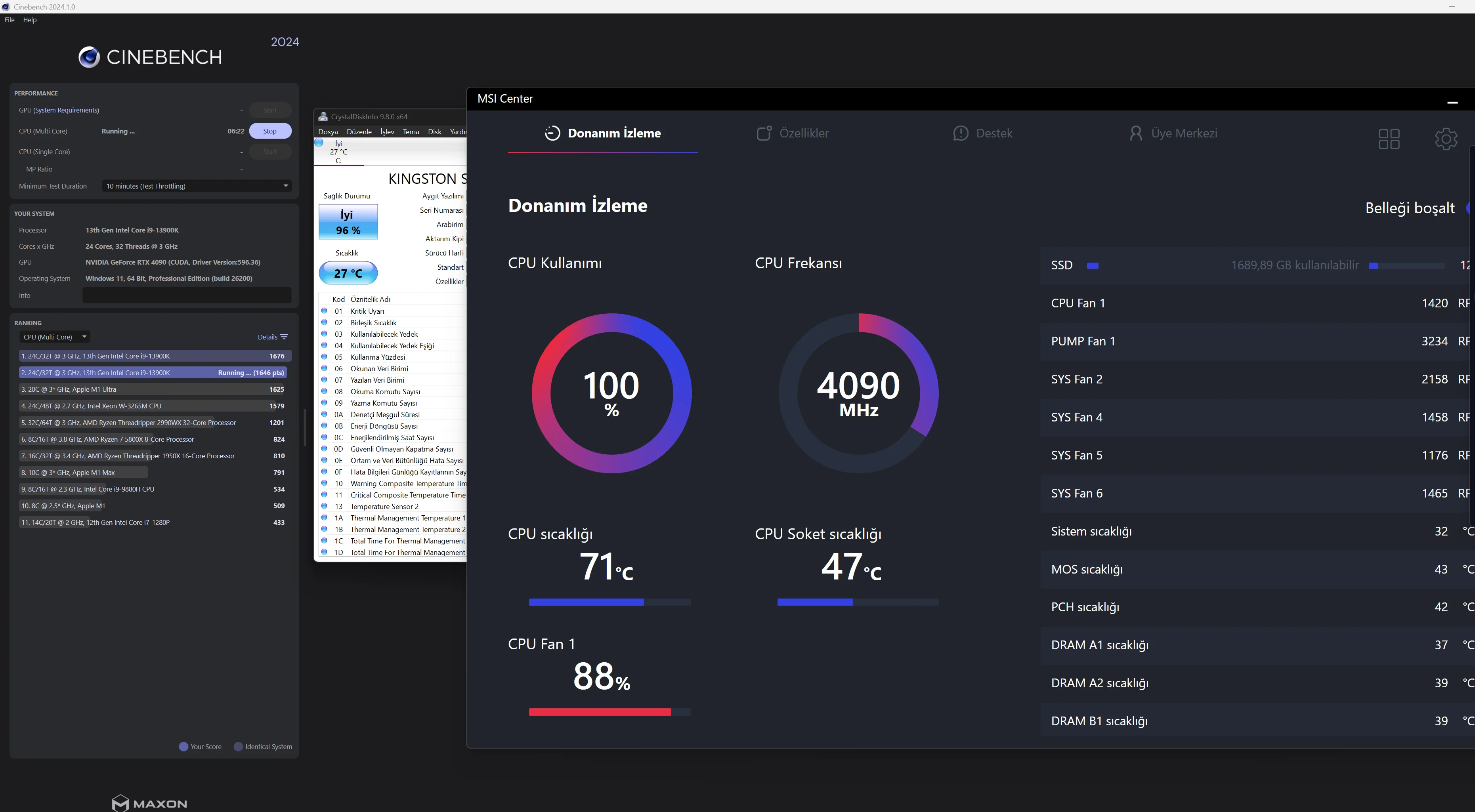This screenshot has width=1475, height=812.
Task: Open the MSI Center settings gear
Action: coord(1446,139)
